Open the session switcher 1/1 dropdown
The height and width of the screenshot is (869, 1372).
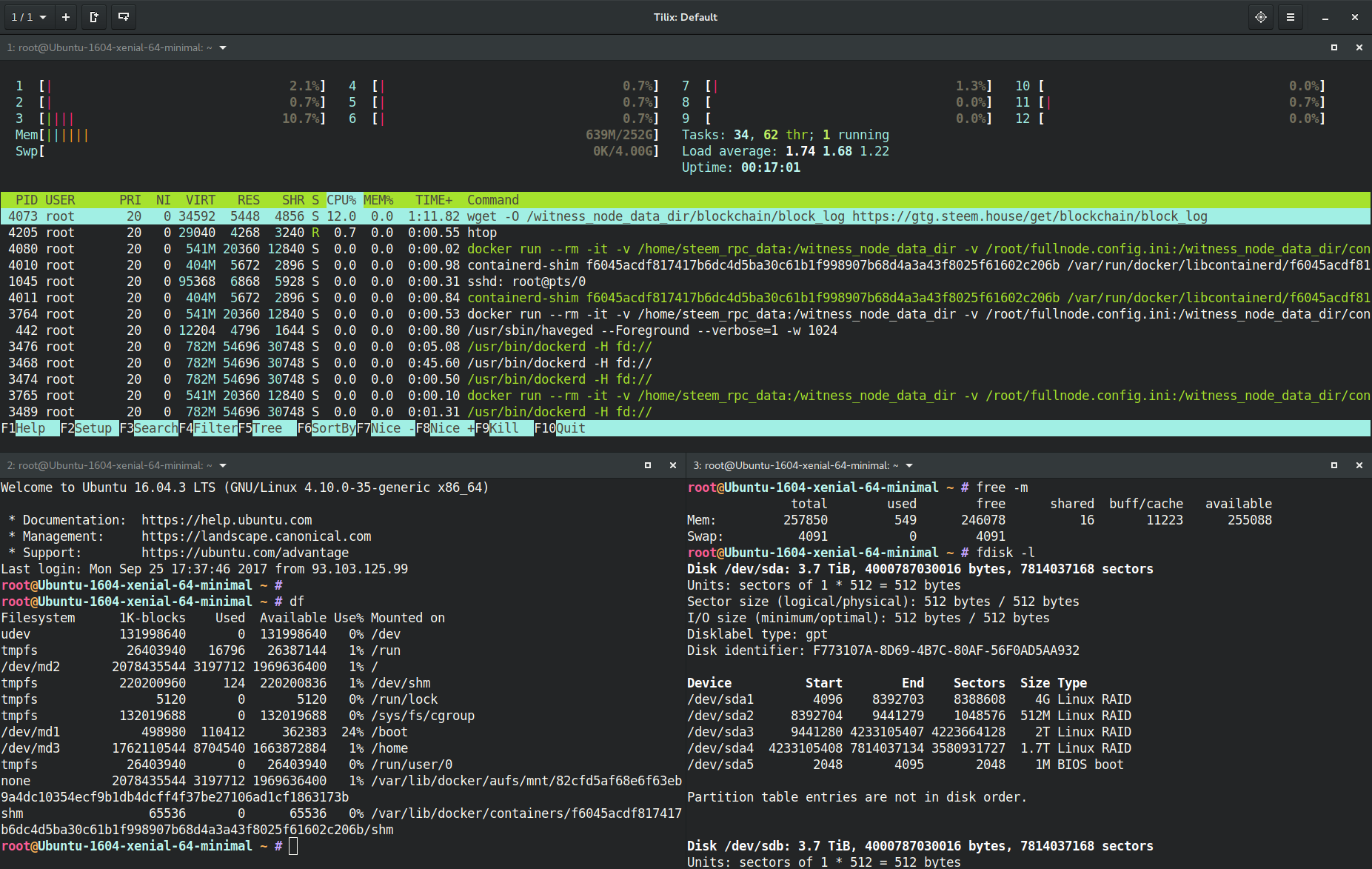coord(29,17)
